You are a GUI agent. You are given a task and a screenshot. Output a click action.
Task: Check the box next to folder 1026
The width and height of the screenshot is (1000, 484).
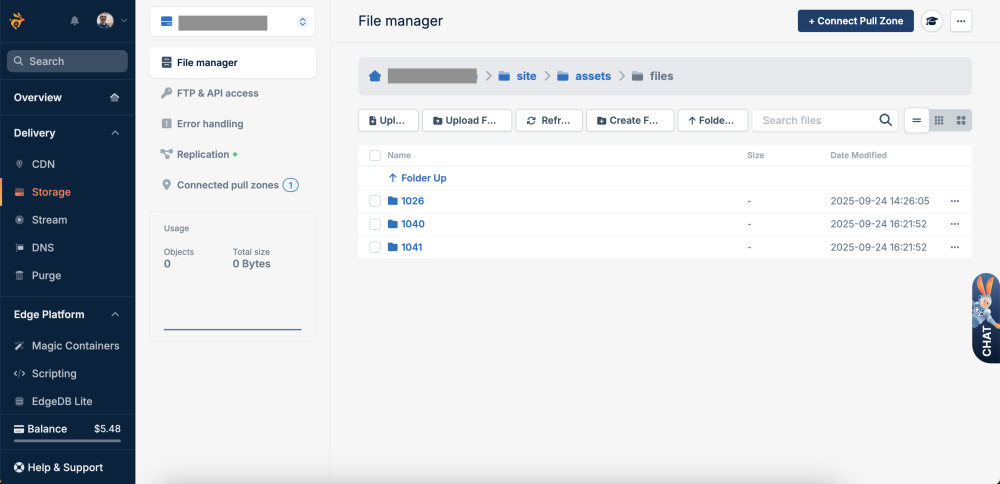[x=375, y=201]
